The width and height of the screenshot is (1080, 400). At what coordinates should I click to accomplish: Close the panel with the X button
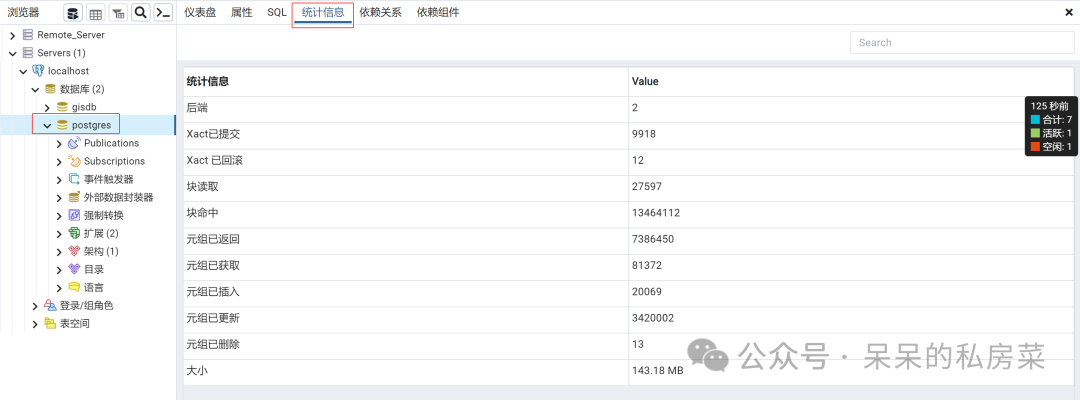click(x=1068, y=12)
